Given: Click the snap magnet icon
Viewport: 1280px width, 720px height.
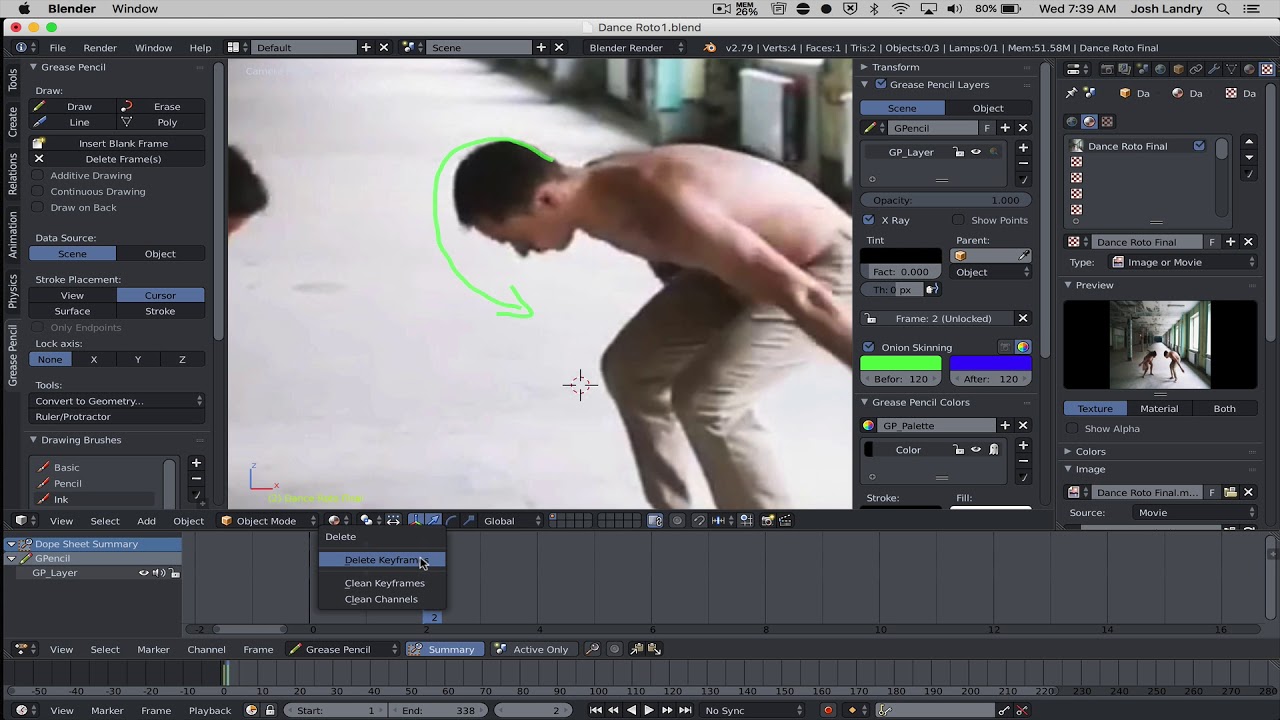Looking at the screenshot, I should pos(699,520).
